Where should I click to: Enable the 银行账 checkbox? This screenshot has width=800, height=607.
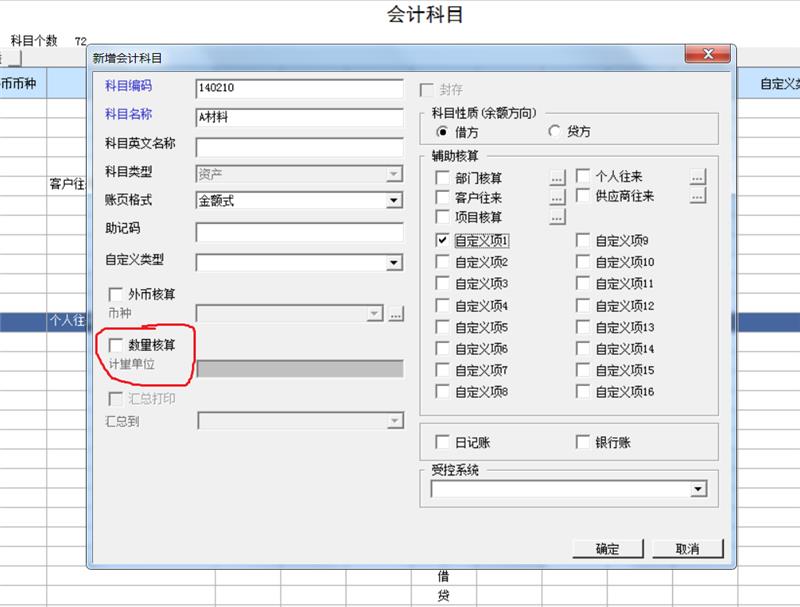pos(584,442)
